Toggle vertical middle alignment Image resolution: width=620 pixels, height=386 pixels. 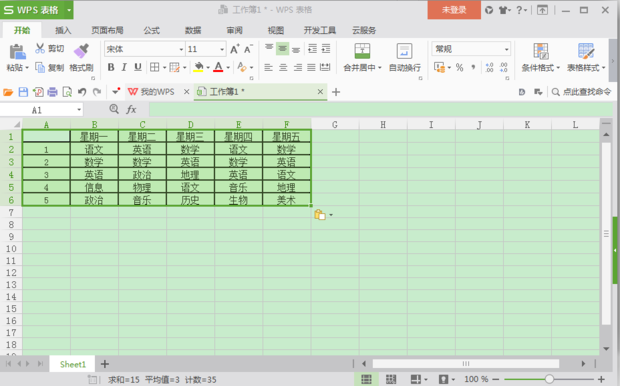click(282, 48)
